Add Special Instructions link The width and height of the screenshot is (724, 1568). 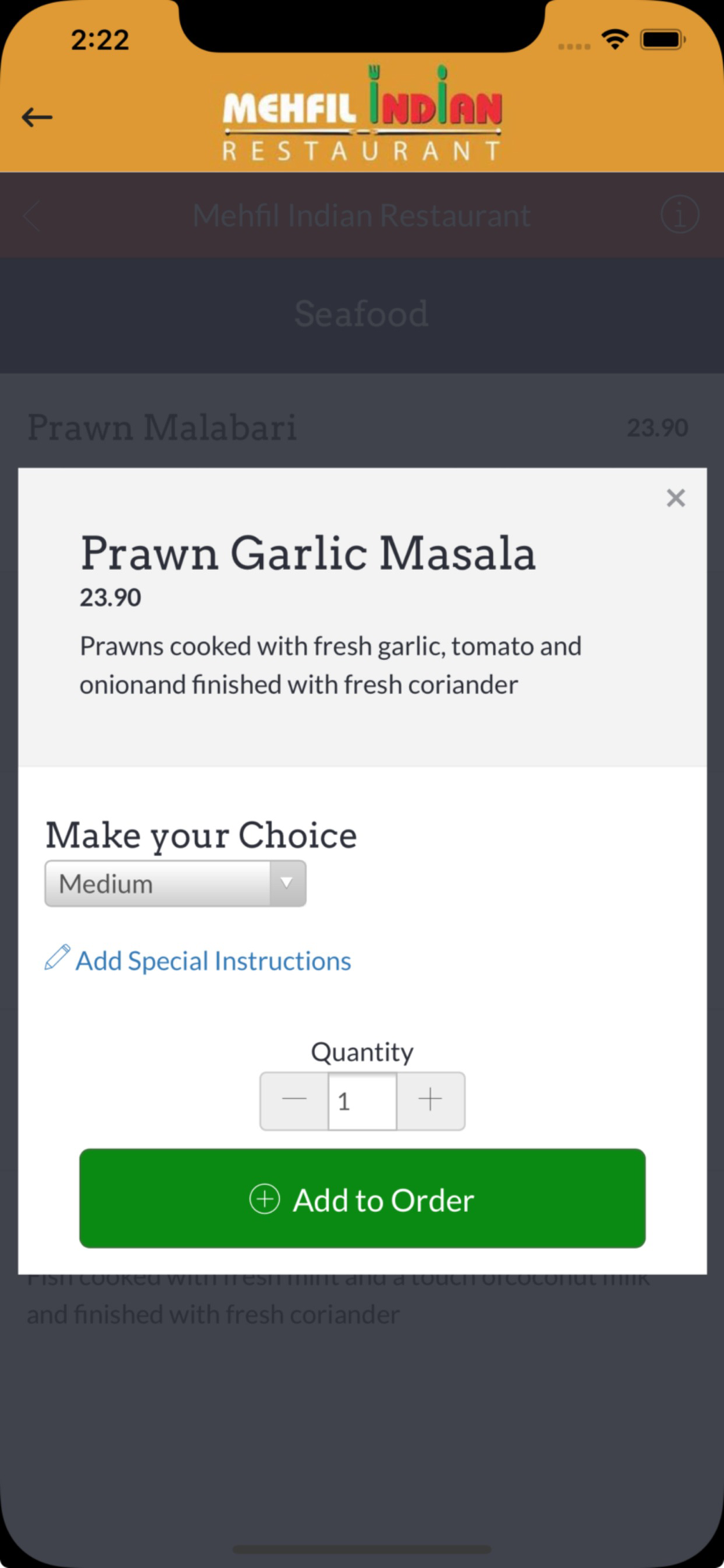coord(213,961)
